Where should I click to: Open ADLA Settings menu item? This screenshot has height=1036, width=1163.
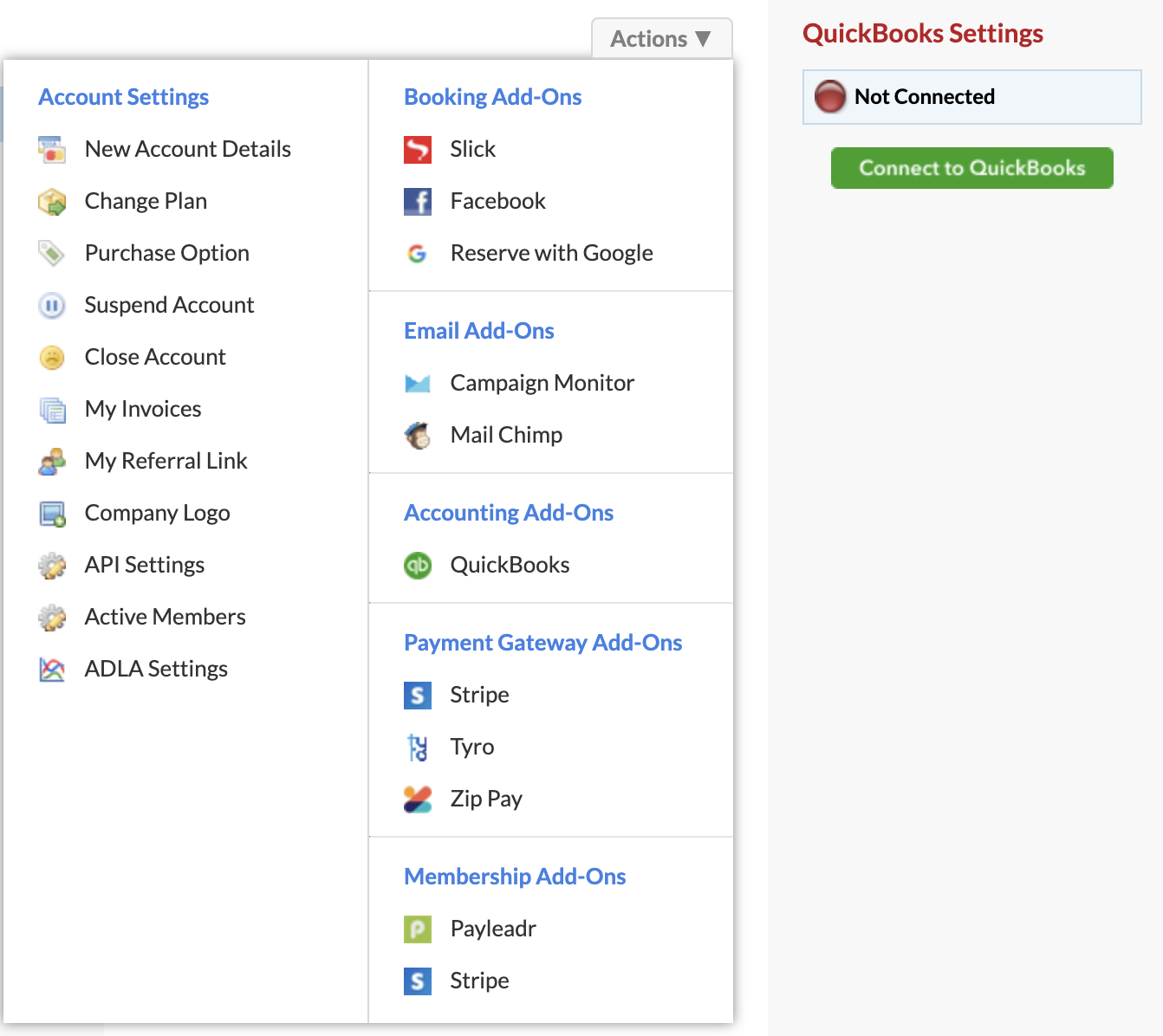pos(156,669)
